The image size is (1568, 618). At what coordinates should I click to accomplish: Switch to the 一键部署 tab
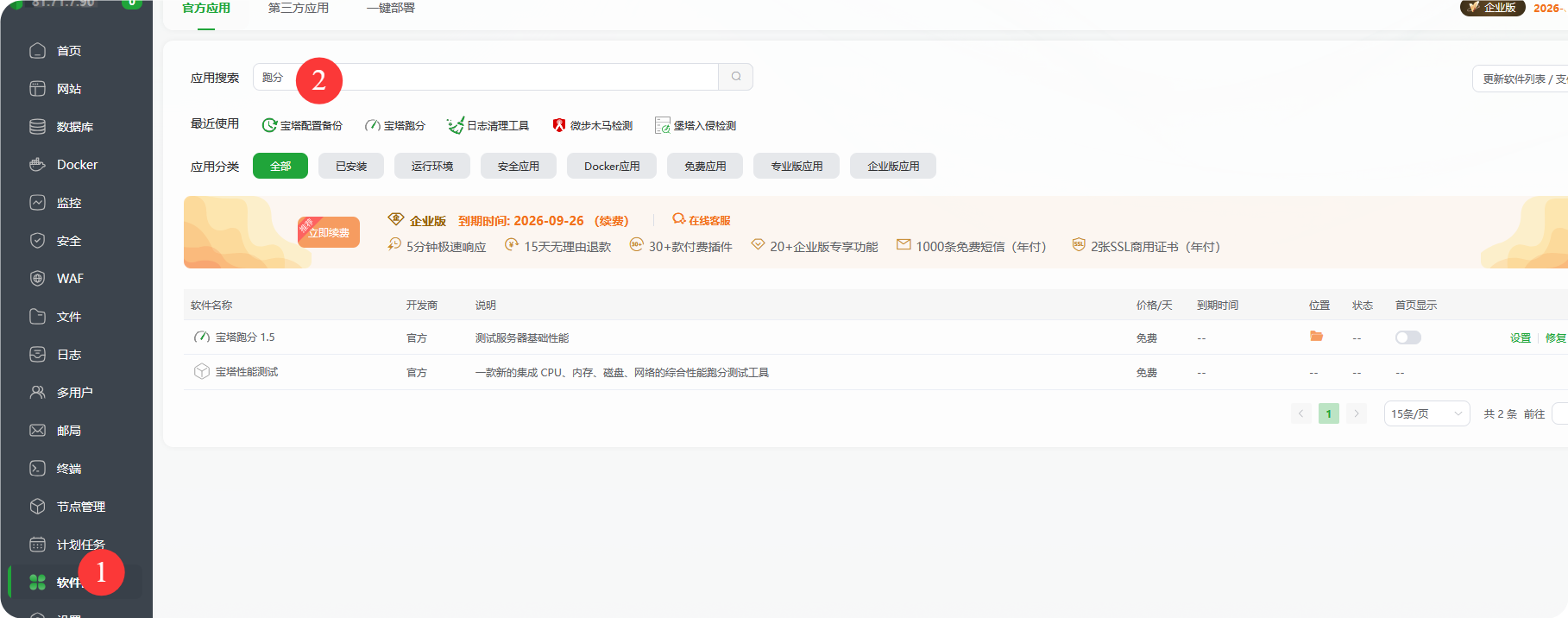click(x=390, y=9)
